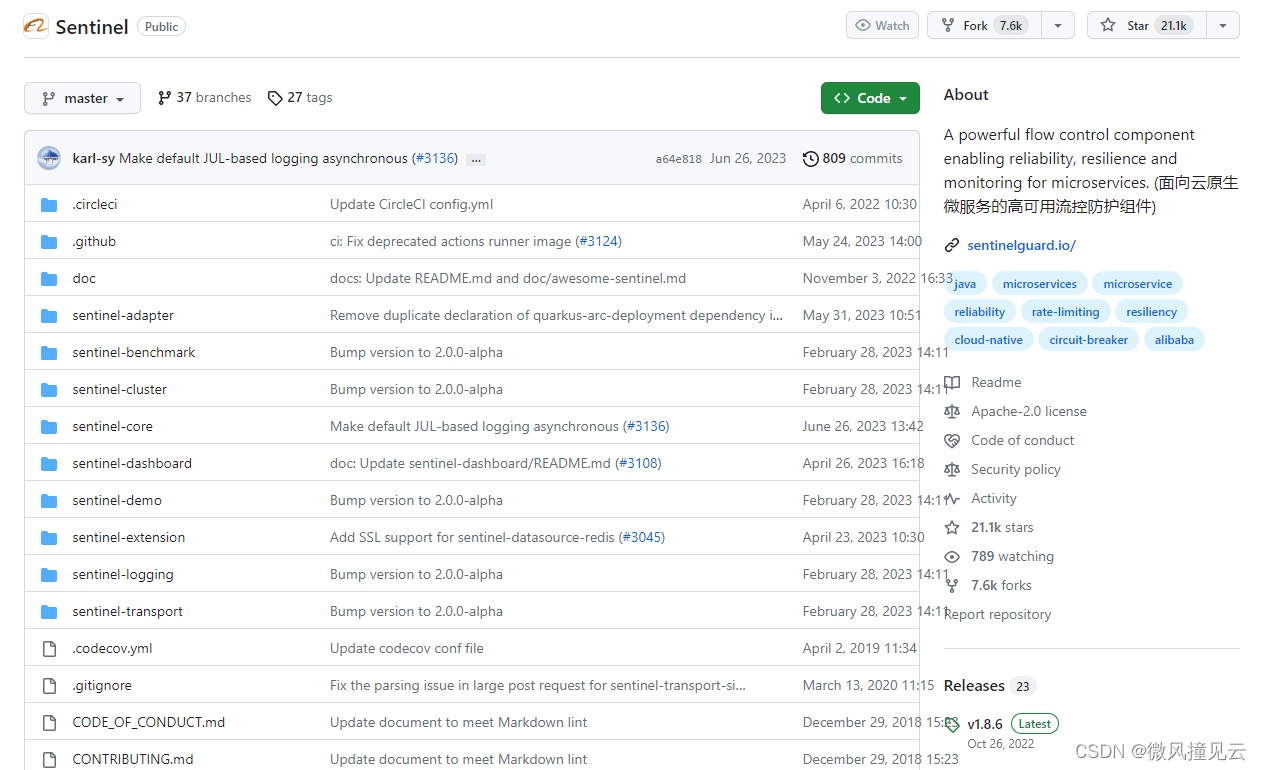This screenshot has width=1261, height=770.
Task: Click the sentinel-transport folder icon
Action: click(49, 612)
